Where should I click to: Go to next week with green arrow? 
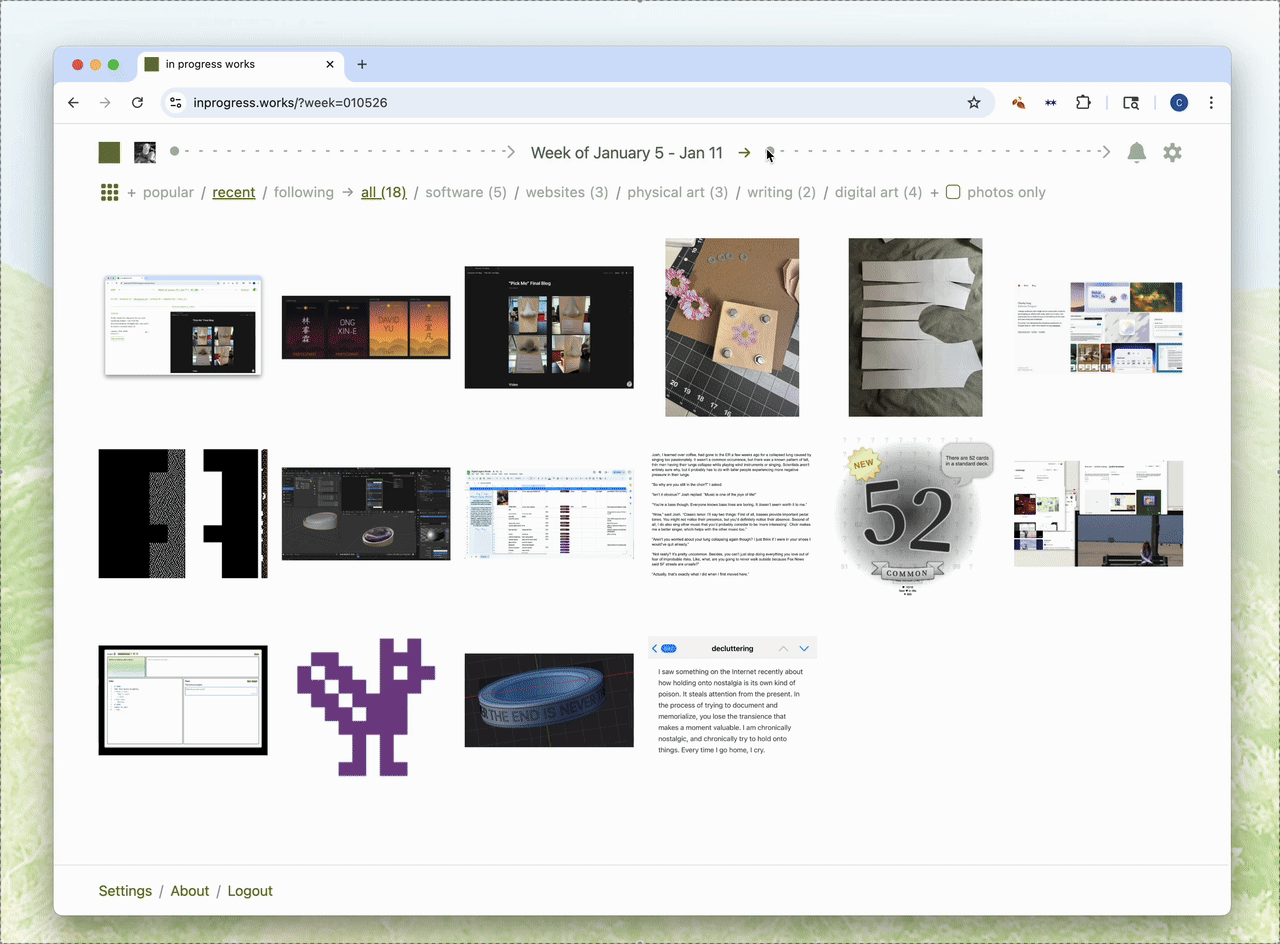point(744,153)
